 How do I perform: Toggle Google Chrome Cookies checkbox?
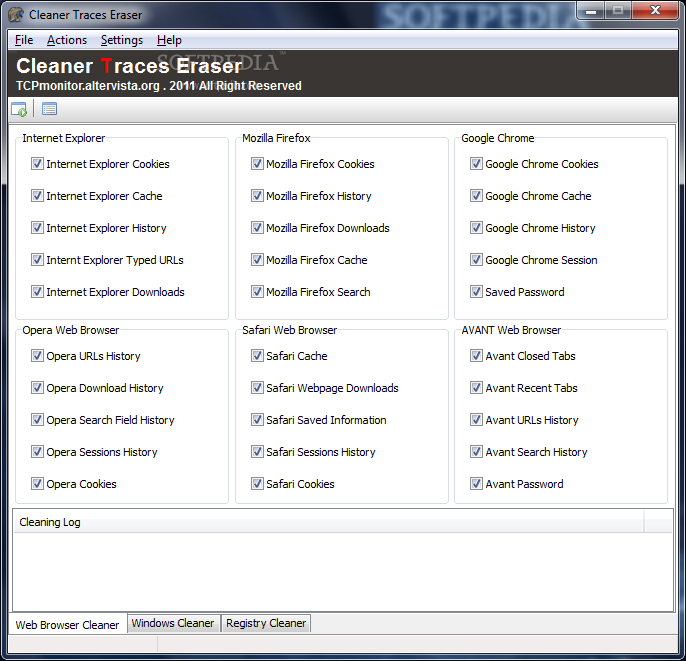(476, 164)
